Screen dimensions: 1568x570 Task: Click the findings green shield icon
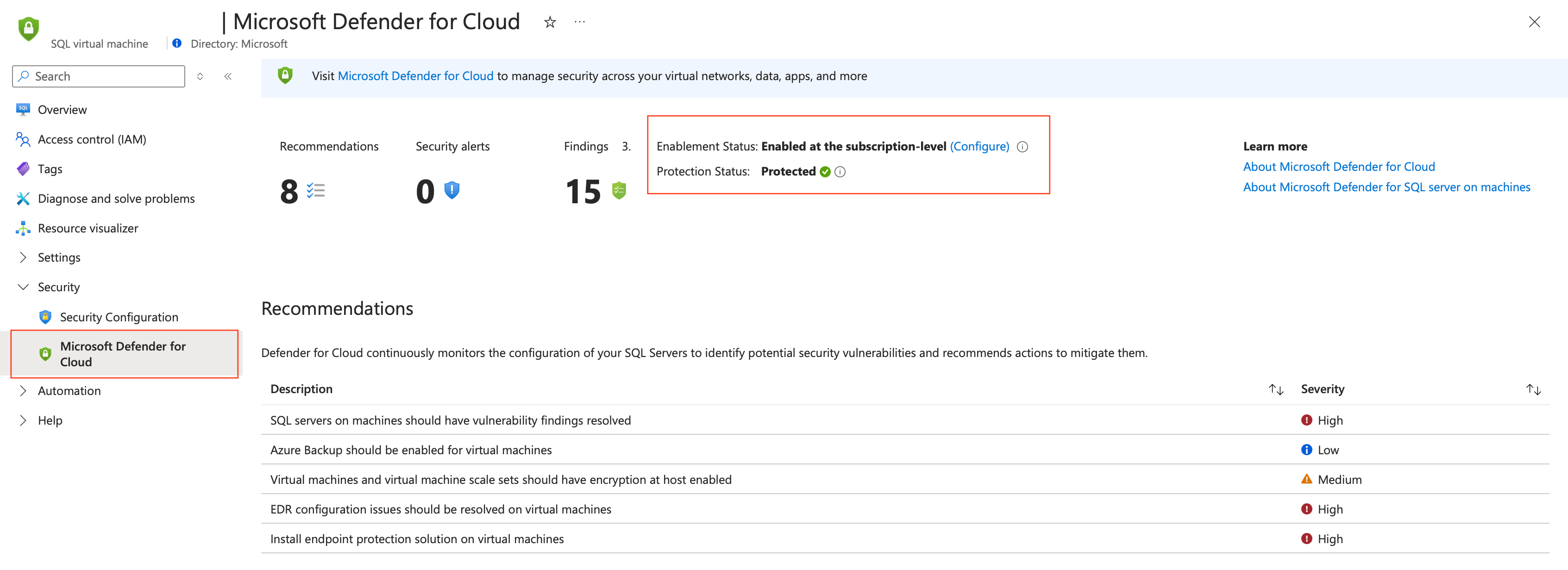(618, 191)
